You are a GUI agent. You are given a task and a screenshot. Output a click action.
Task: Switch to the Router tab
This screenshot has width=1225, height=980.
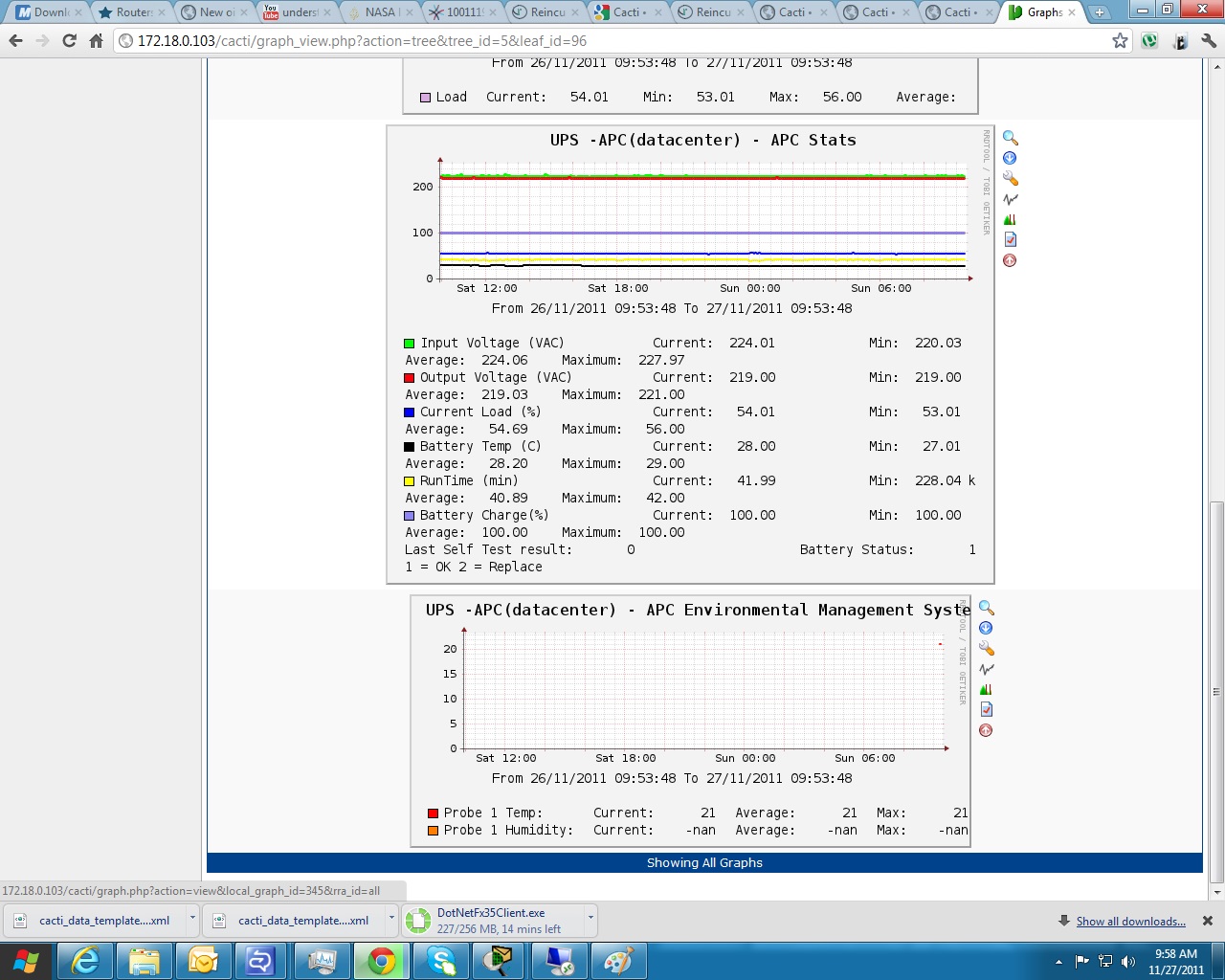(x=133, y=12)
